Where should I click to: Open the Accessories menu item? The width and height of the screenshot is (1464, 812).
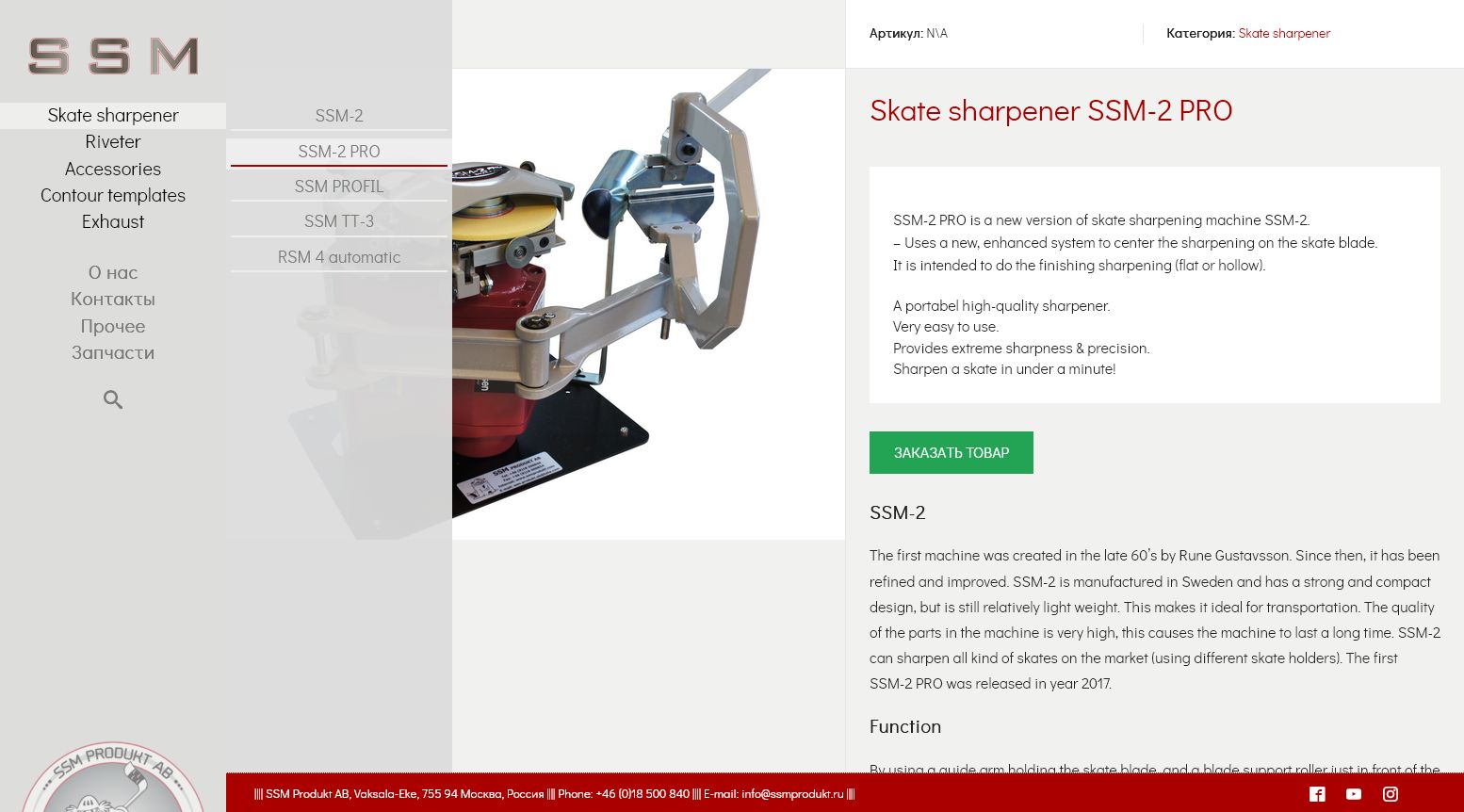(x=113, y=169)
